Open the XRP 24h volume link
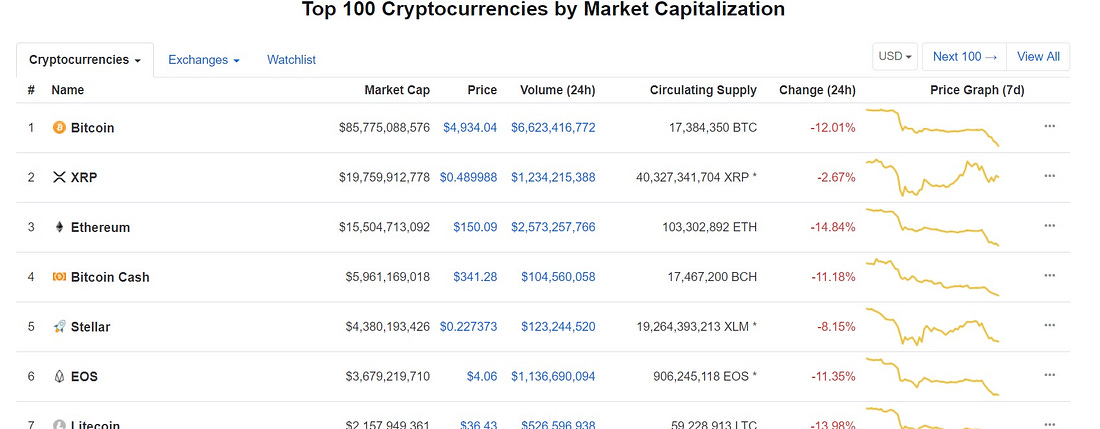This screenshot has width=1100, height=429. 553,177
